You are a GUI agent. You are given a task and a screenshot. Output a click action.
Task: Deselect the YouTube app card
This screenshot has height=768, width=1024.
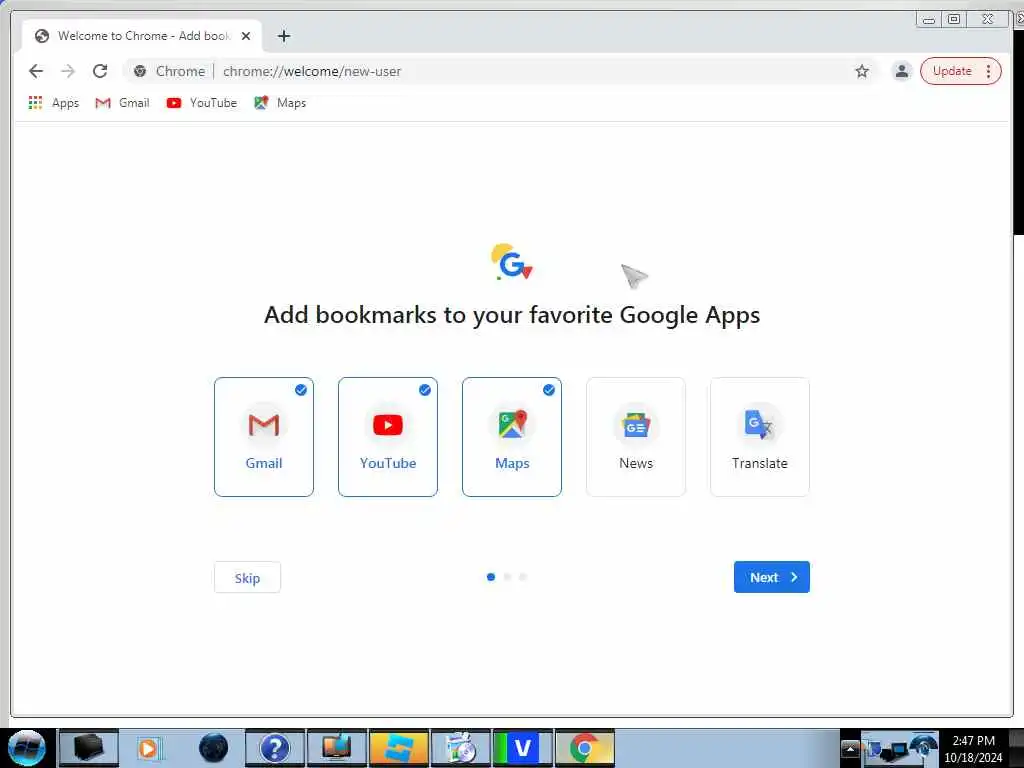click(x=388, y=437)
